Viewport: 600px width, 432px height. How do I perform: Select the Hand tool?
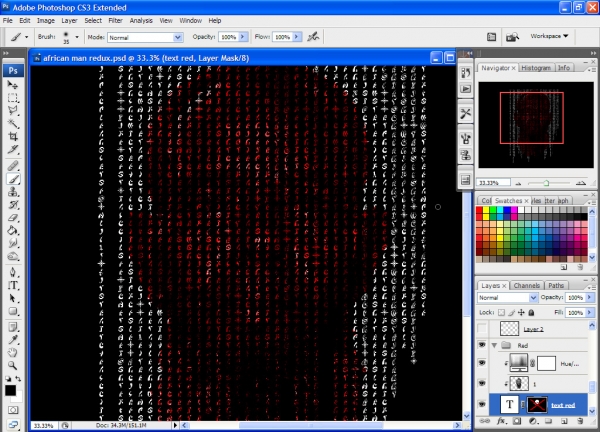[13, 353]
